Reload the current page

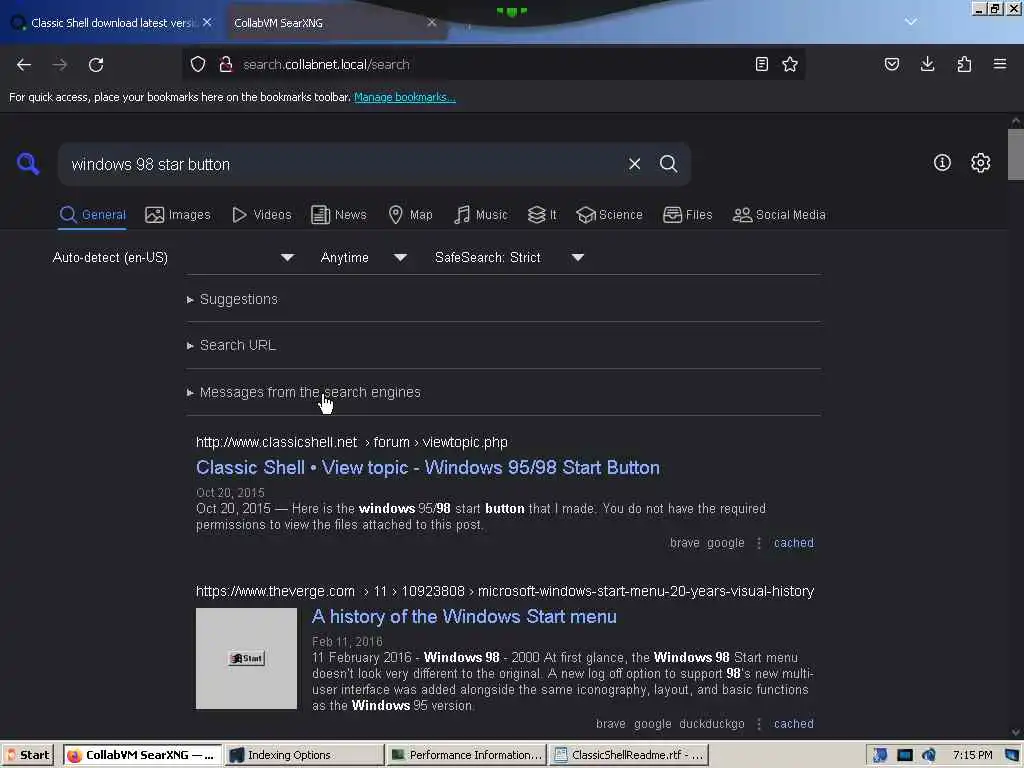click(96, 65)
